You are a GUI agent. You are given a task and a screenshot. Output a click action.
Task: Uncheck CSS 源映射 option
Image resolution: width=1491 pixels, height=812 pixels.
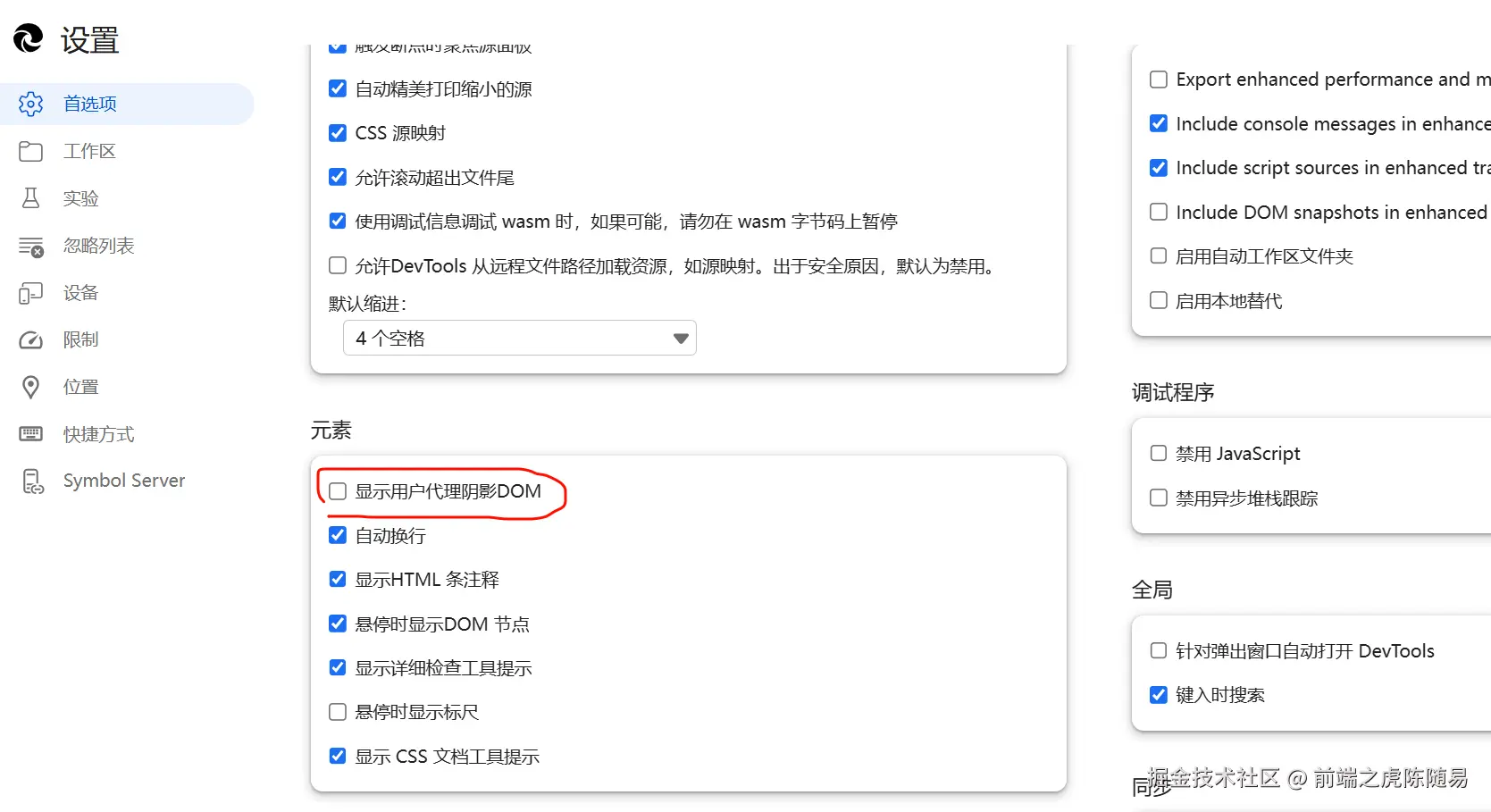[x=337, y=132]
